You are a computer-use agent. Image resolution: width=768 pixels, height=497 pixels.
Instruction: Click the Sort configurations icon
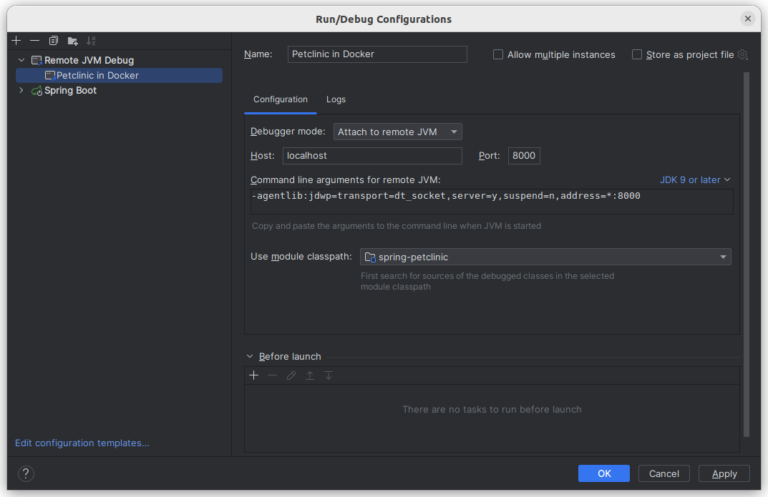91,41
